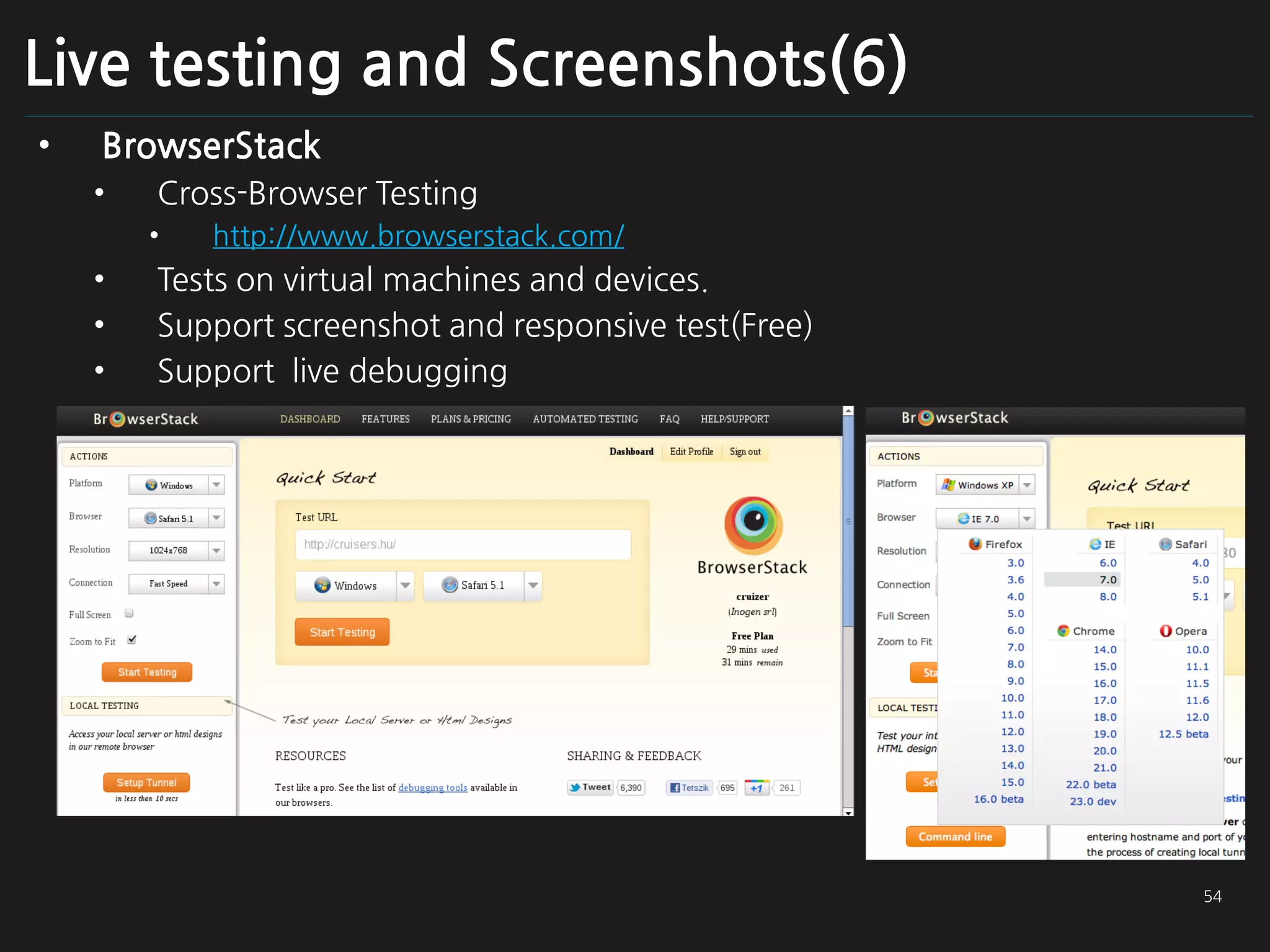Click the vertical scrollbar thumb

pos(848,521)
